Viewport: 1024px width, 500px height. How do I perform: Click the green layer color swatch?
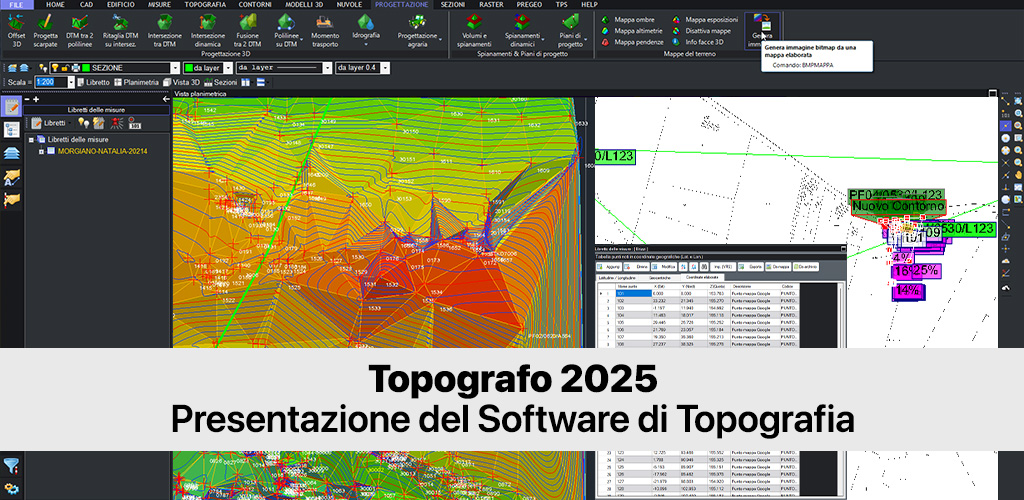pyautogui.click(x=86, y=68)
